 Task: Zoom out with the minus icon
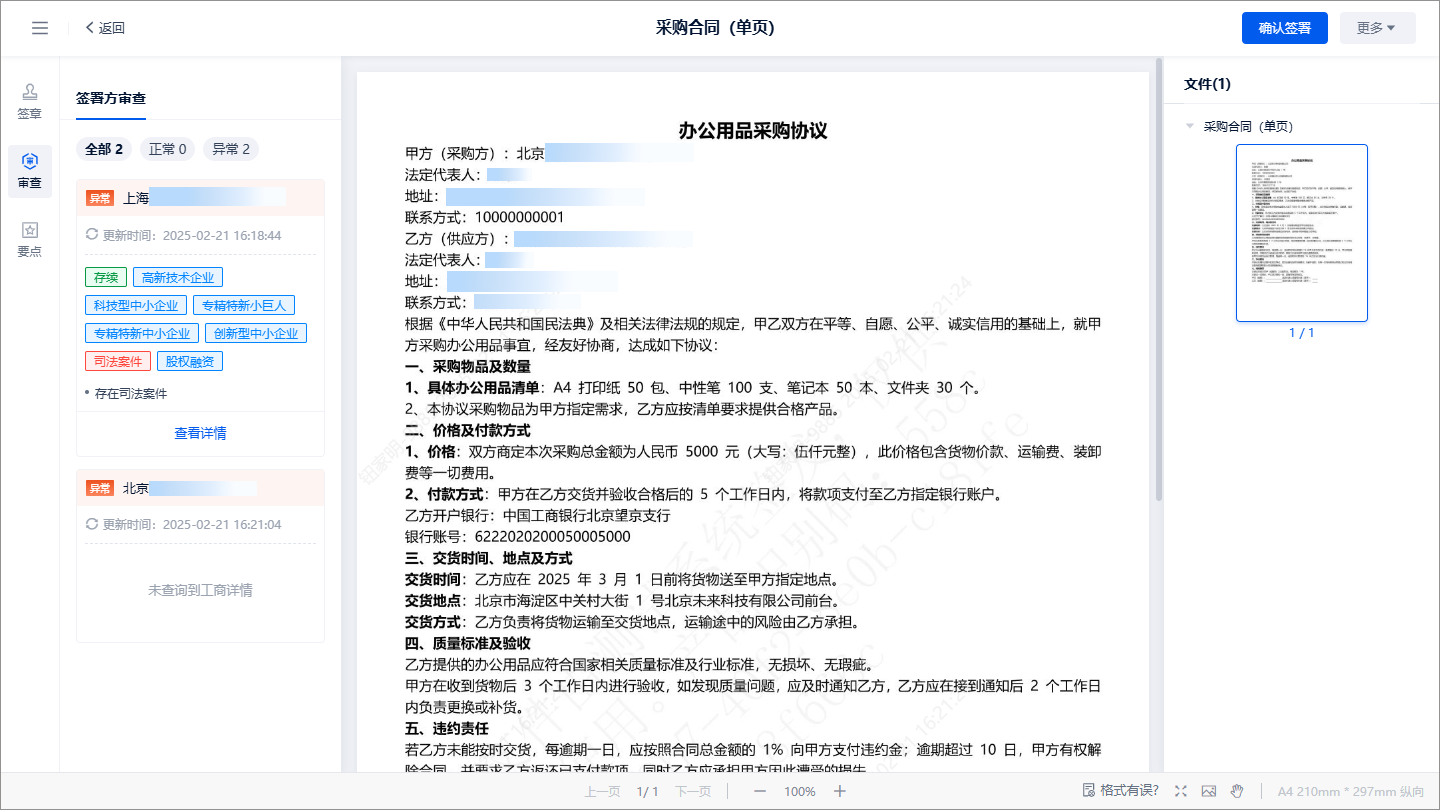(x=760, y=791)
